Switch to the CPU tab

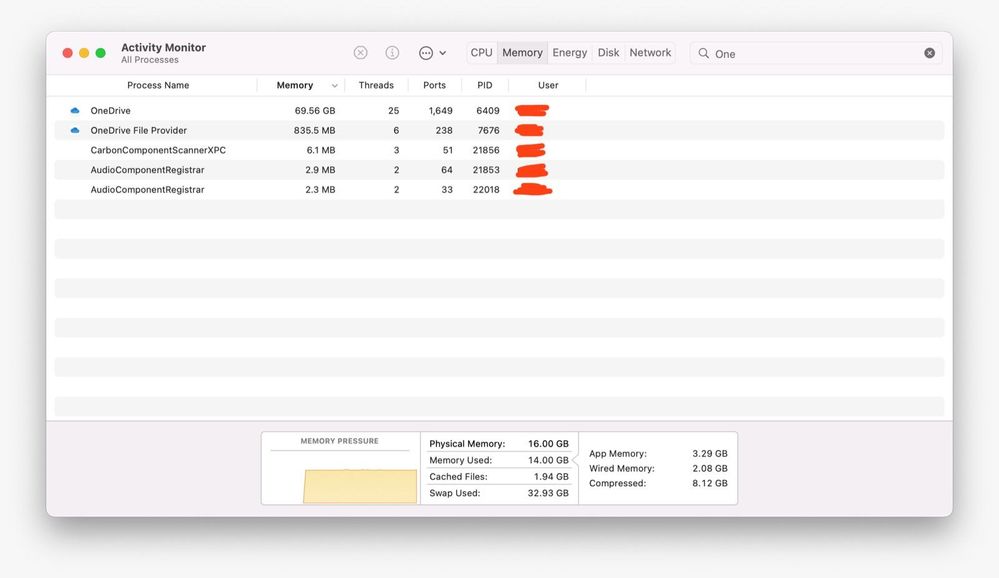[482, 53]
